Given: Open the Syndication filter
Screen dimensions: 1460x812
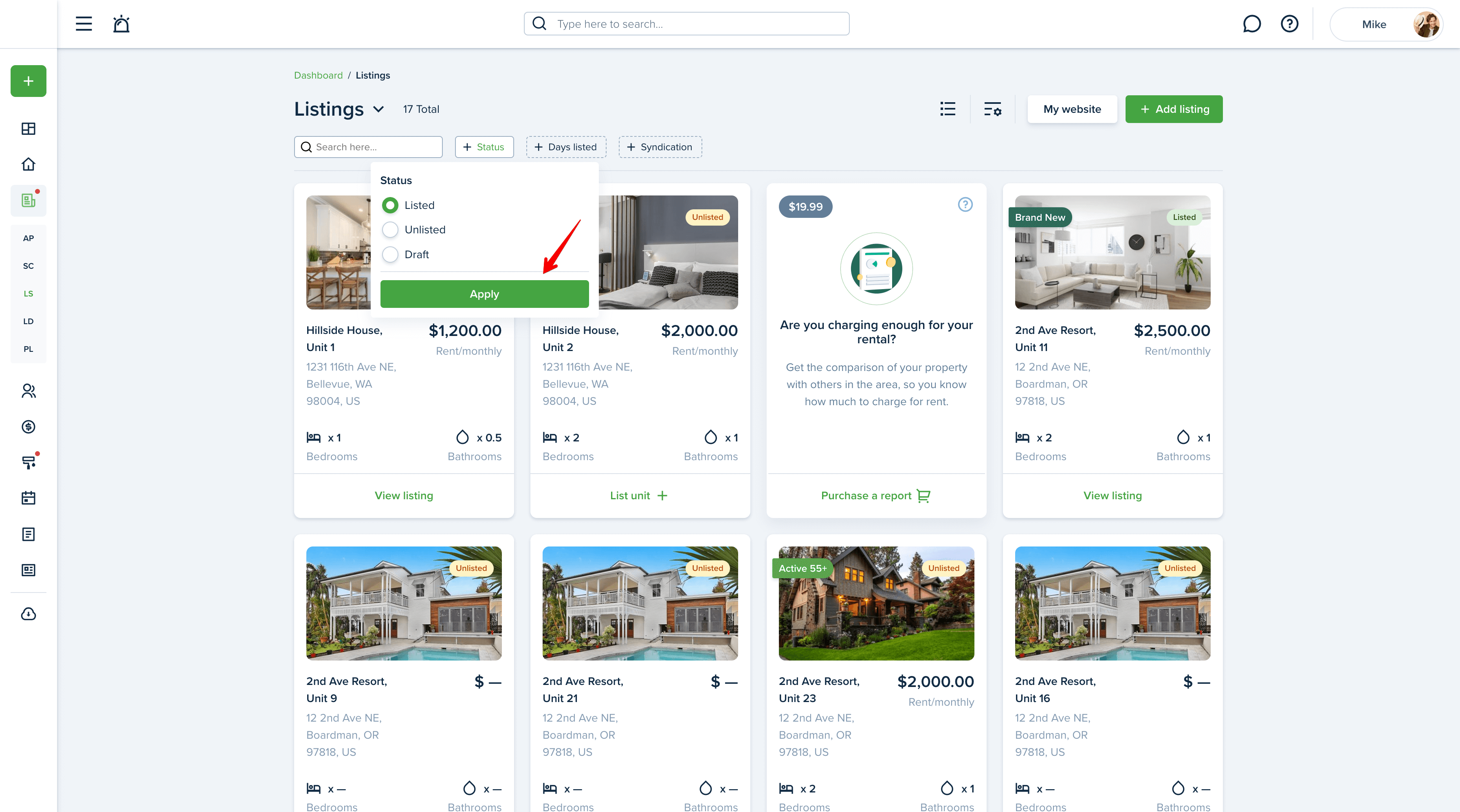Looking at the screenshot, I should point(660,147).
